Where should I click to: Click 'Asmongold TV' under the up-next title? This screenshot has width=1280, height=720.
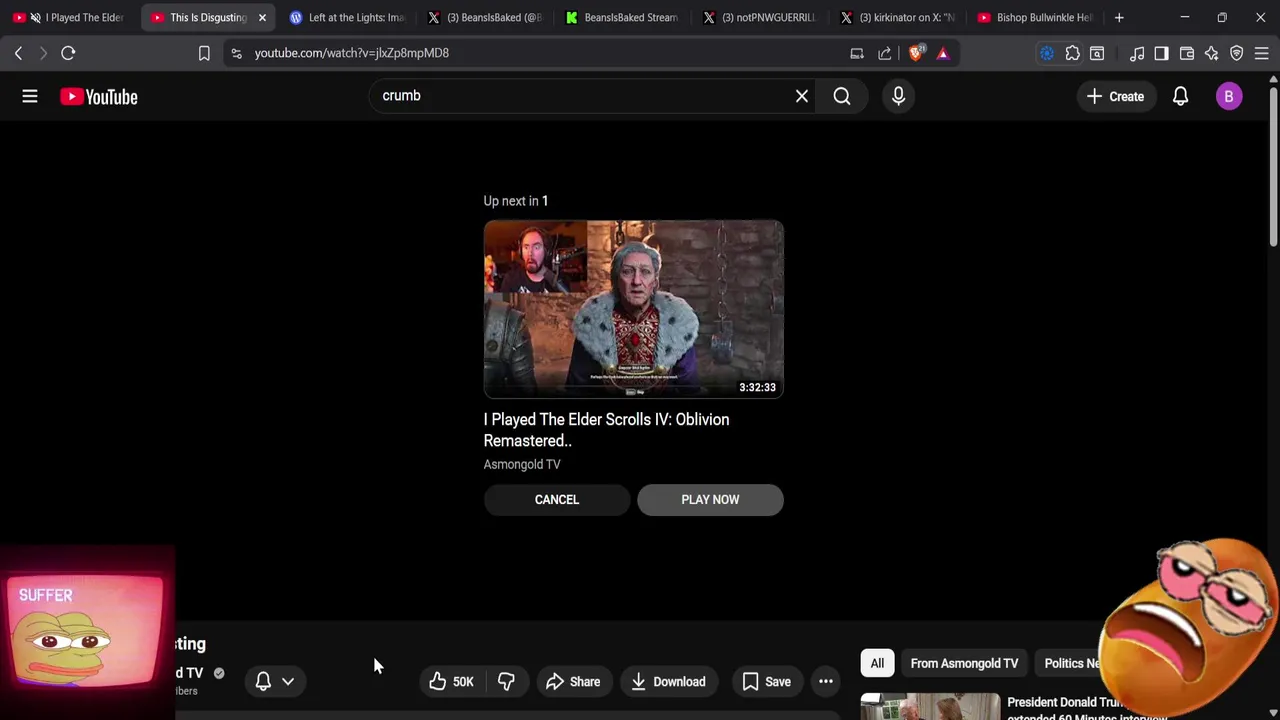tap(522, 464)
